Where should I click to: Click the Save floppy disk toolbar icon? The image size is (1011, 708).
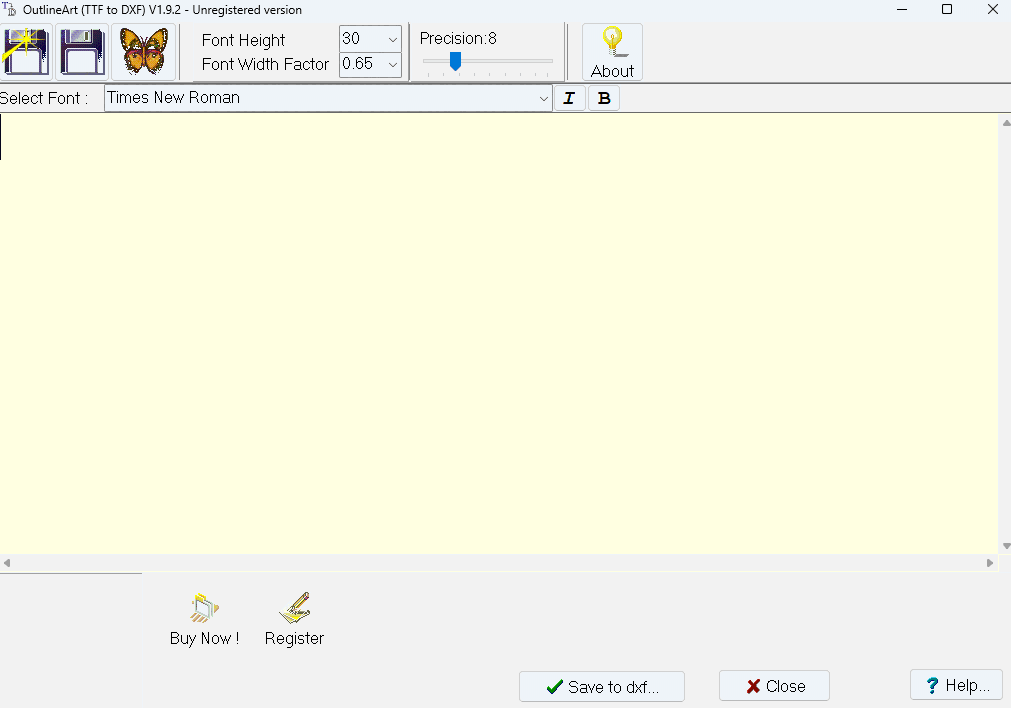click(x=81, y=50)
